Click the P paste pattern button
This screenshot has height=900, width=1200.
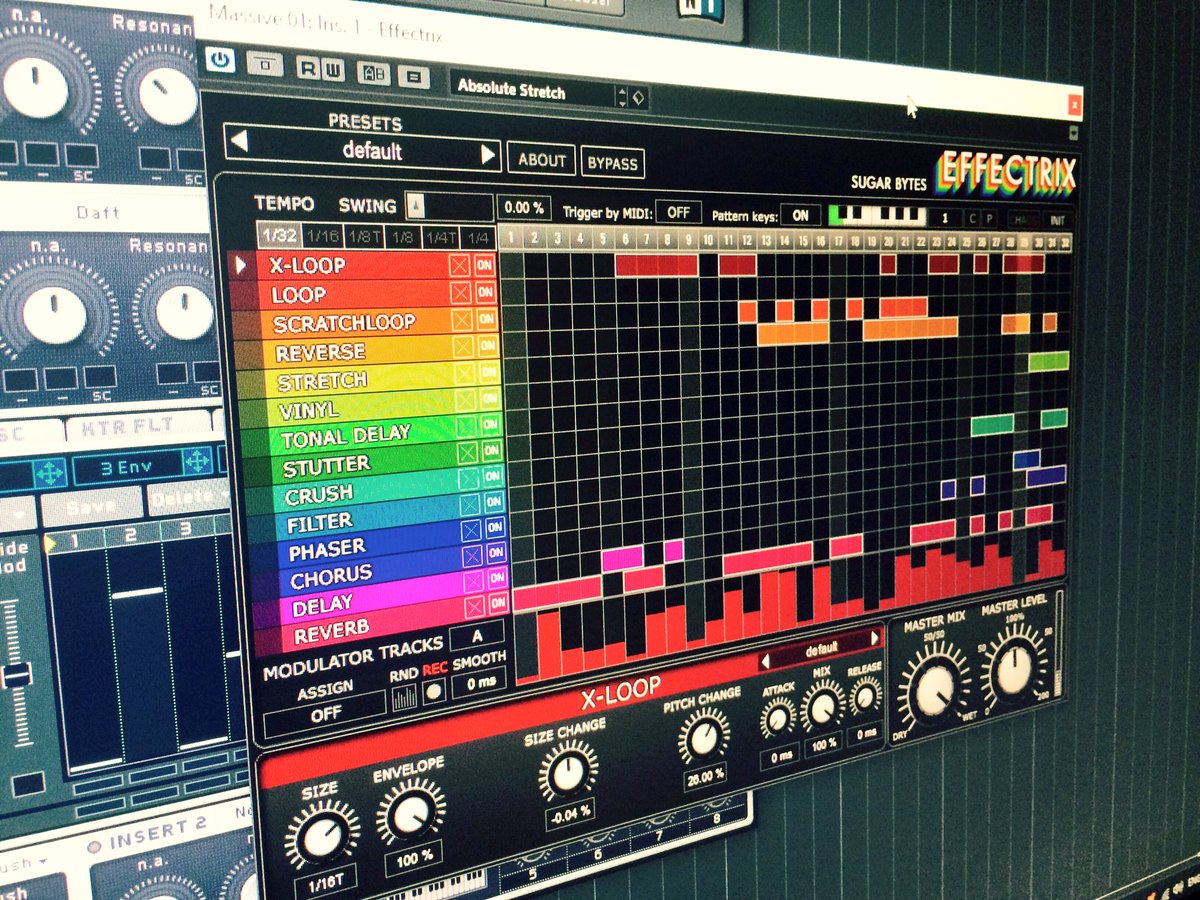(x=989, y=218)
